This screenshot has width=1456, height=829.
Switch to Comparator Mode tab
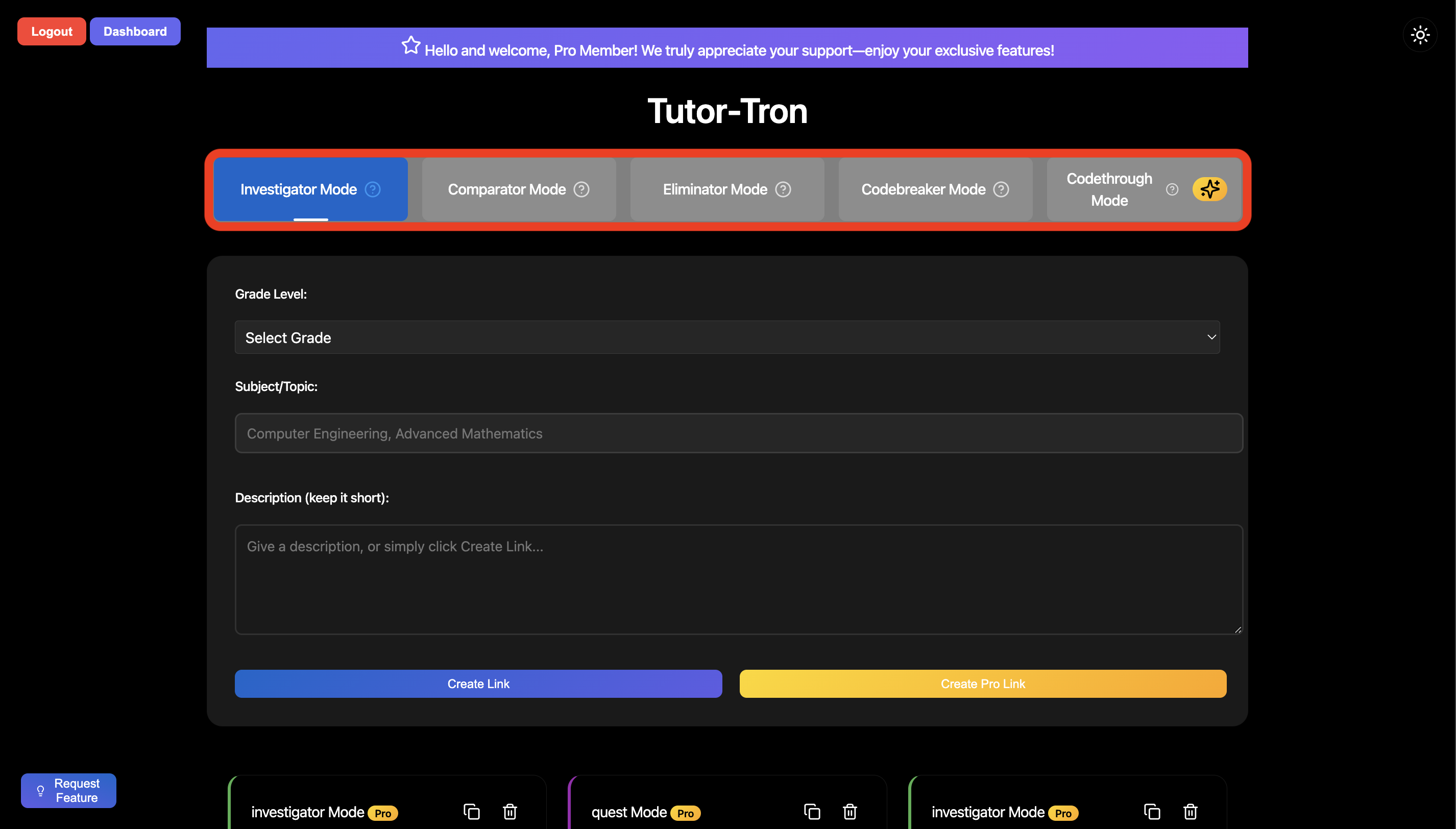point(506,189)
